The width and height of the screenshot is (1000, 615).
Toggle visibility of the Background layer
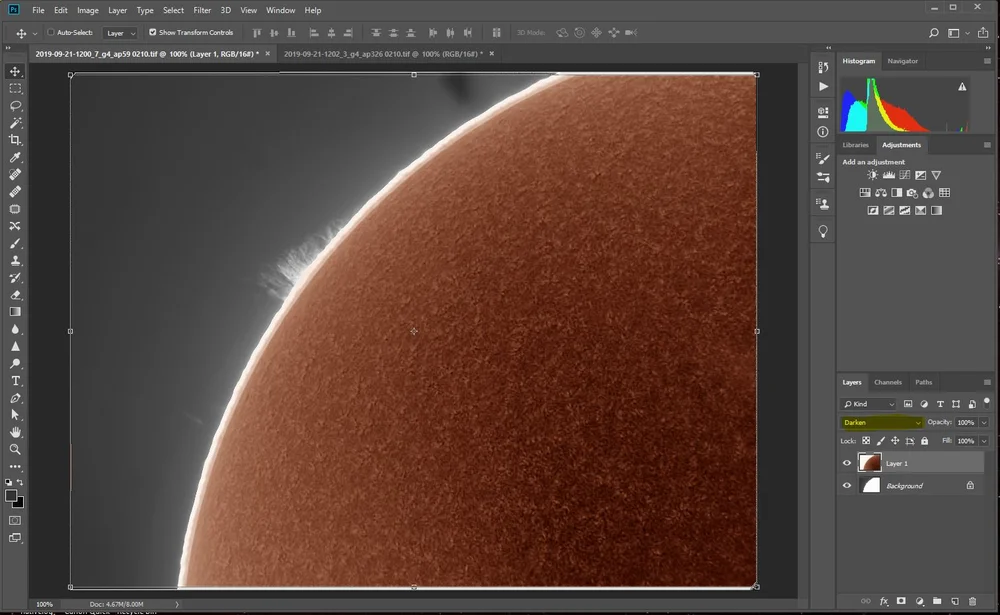coord(847,485)
